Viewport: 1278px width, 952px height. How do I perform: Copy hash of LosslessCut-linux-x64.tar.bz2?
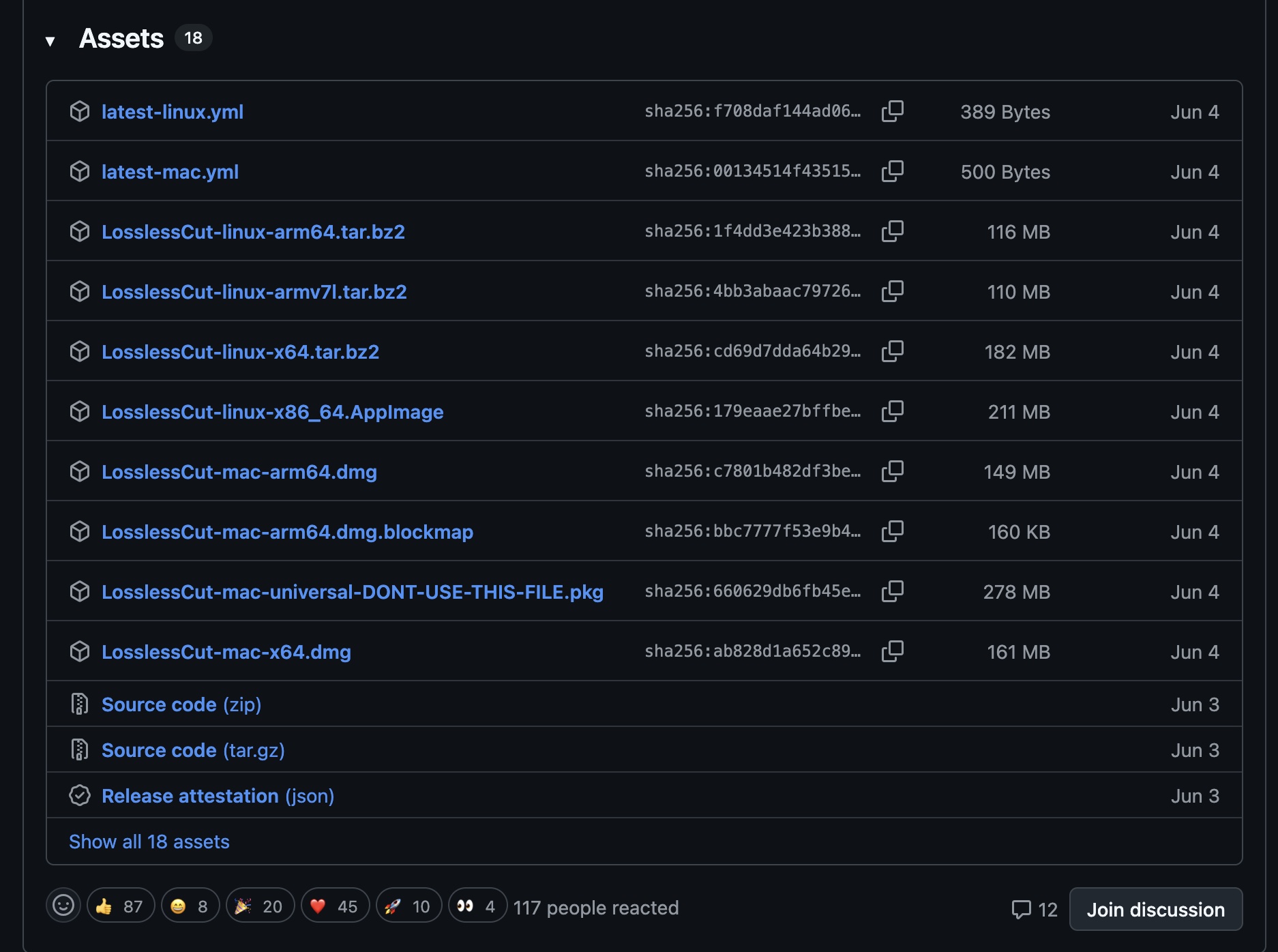892,351
